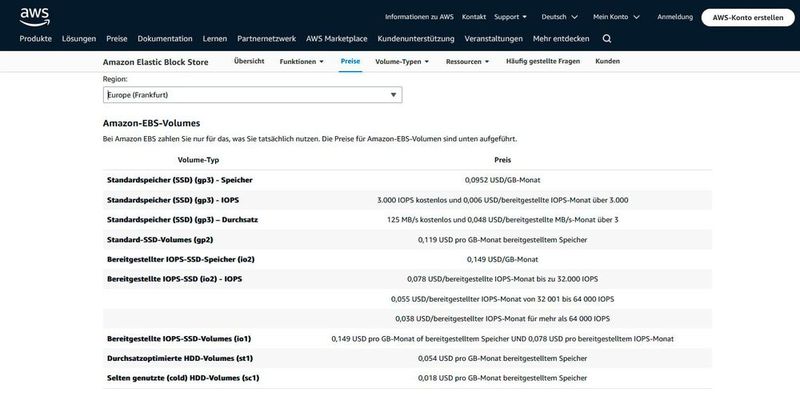
Task: Click AWS-Konto erstellen button
Action: tap(748, 17)
